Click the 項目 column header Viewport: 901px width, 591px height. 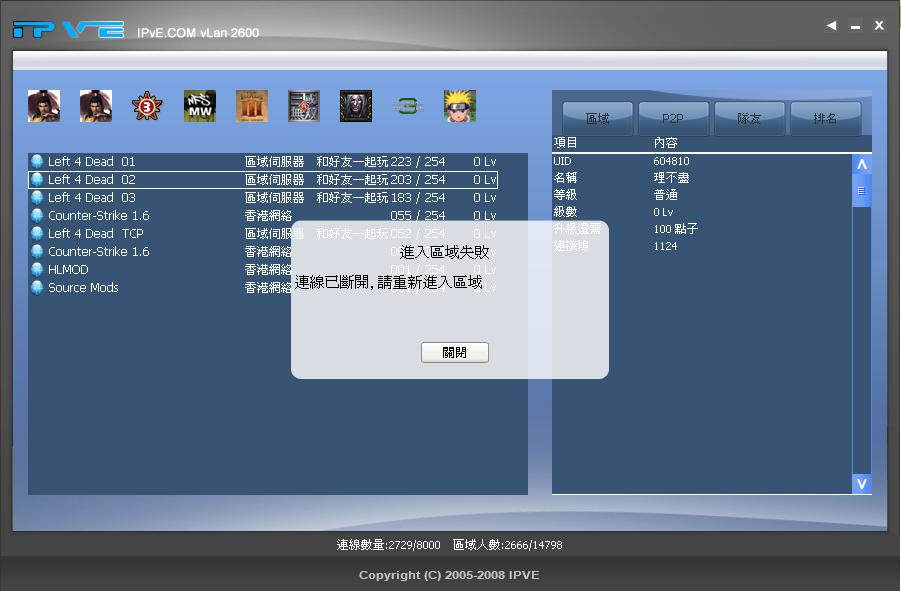point(565,142)
